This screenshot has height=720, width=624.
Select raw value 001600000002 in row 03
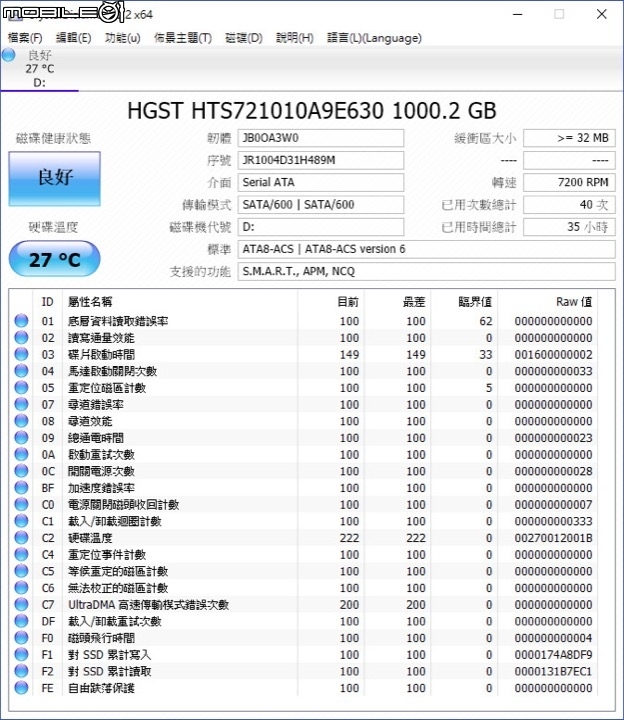tap(553, 354)
